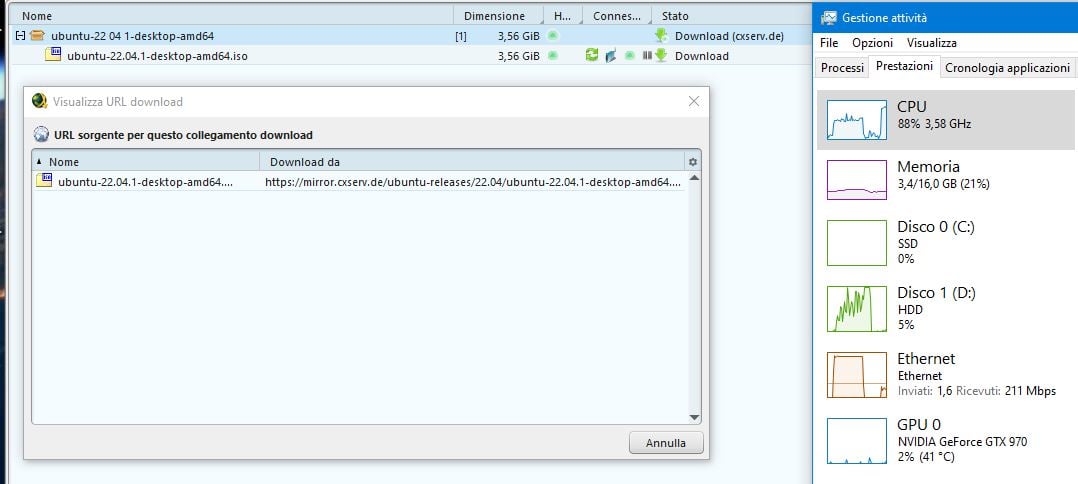The height and width of the screenshot is (484, 1078).
Task: Click the ISO file icon in the download list
Action: pos(53,55)
